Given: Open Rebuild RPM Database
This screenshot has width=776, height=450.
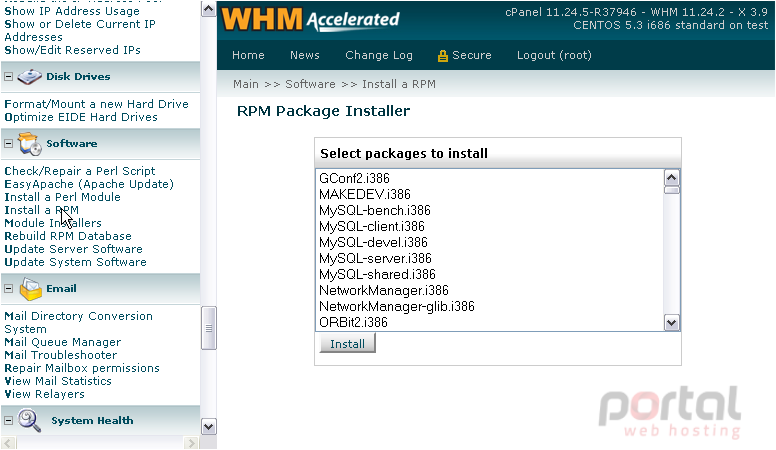Looking at the screenshot, I should (68, 236).
